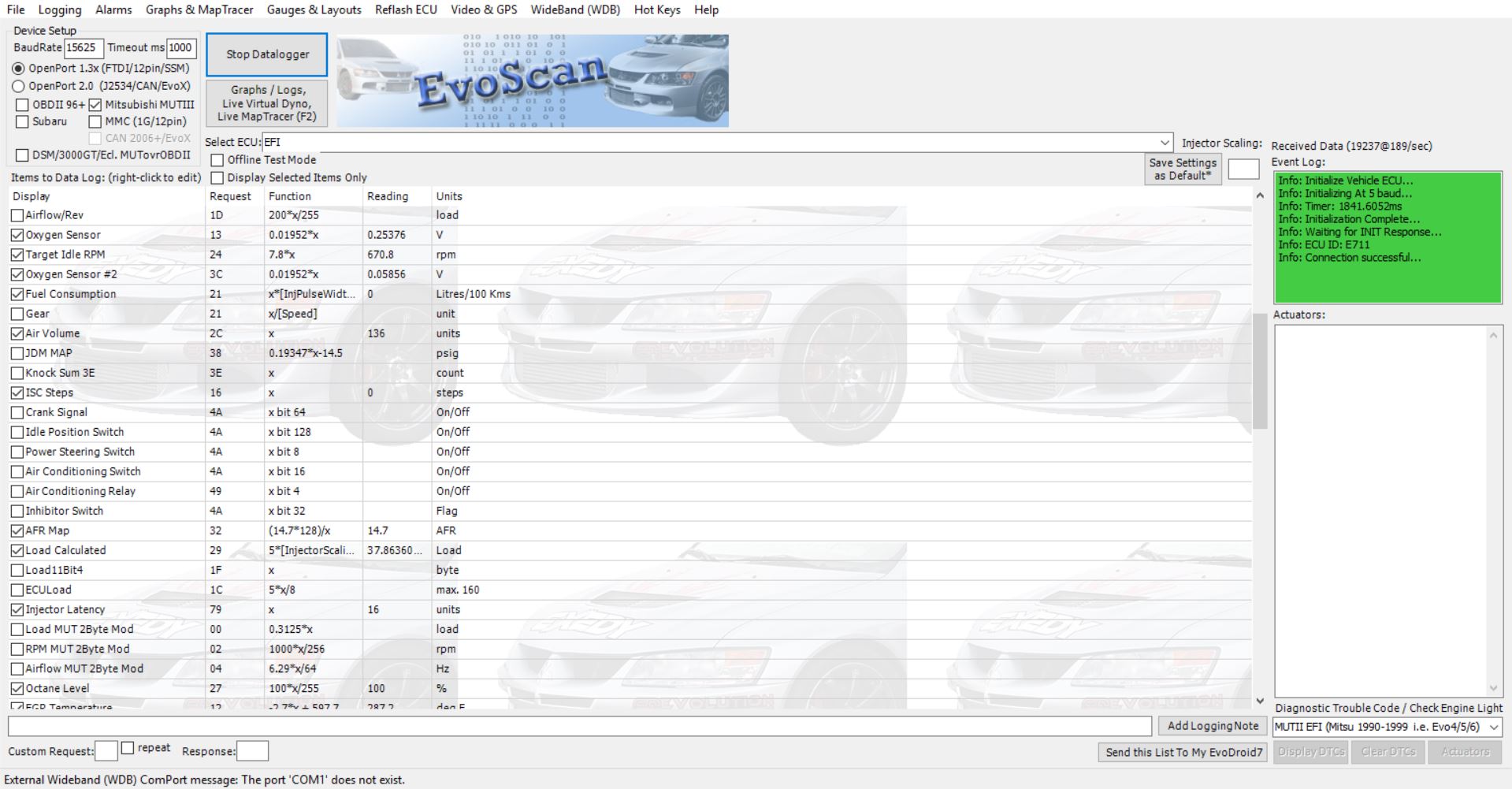Click the Stop Datalogger button

(x=267, y=54)
